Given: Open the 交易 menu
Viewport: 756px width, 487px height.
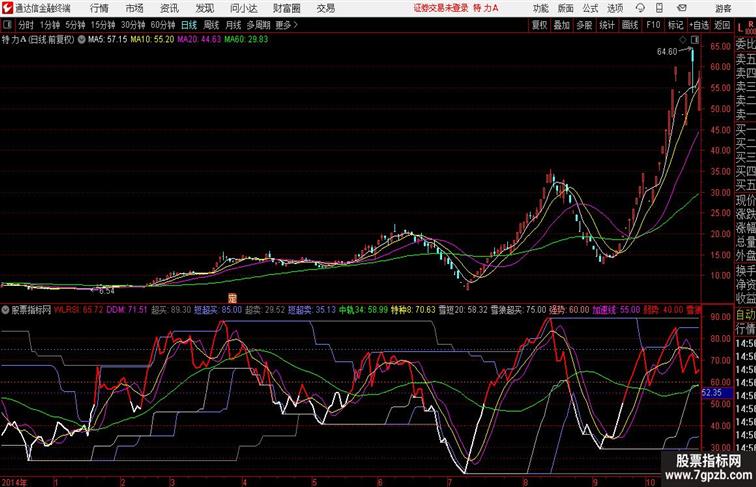Looking at the screenshot, I should pyautogui.click(x=326, y=8).
